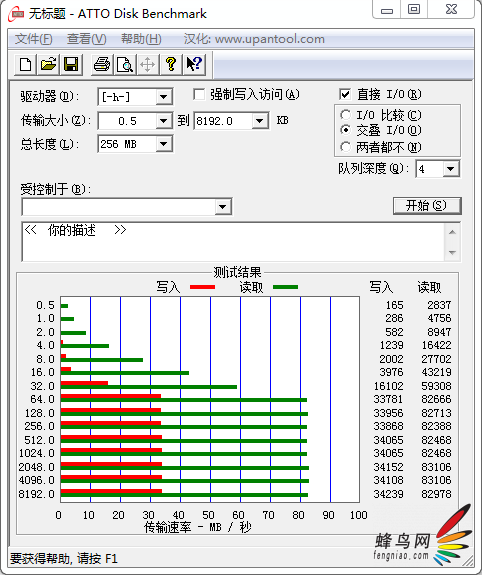Open a saved benchmark file icon
Image resolution: width=482 pixels, height=575 pixels.
tap(48, 65)
